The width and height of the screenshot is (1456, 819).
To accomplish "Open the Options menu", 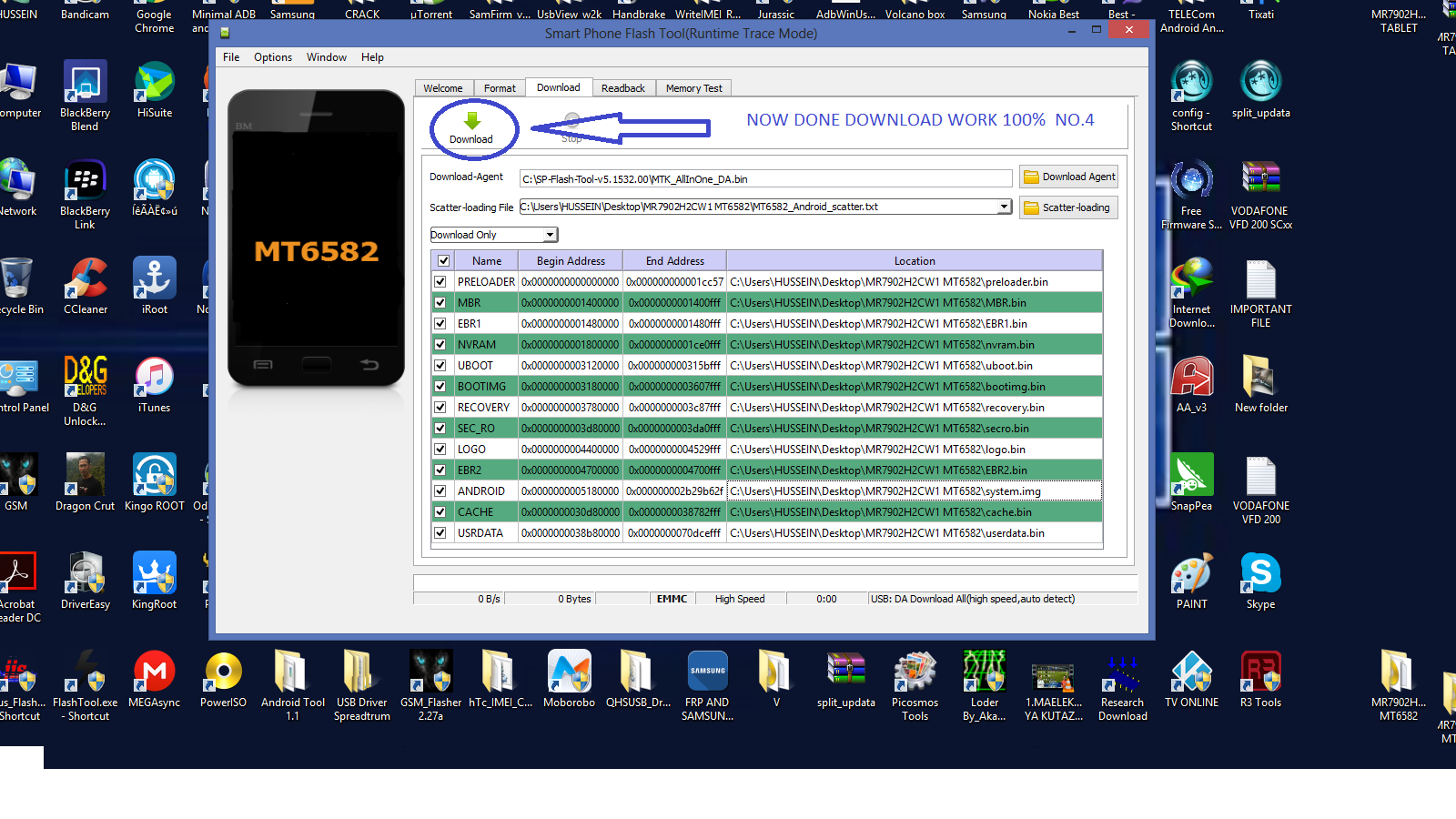I will [x=273, y=57].
